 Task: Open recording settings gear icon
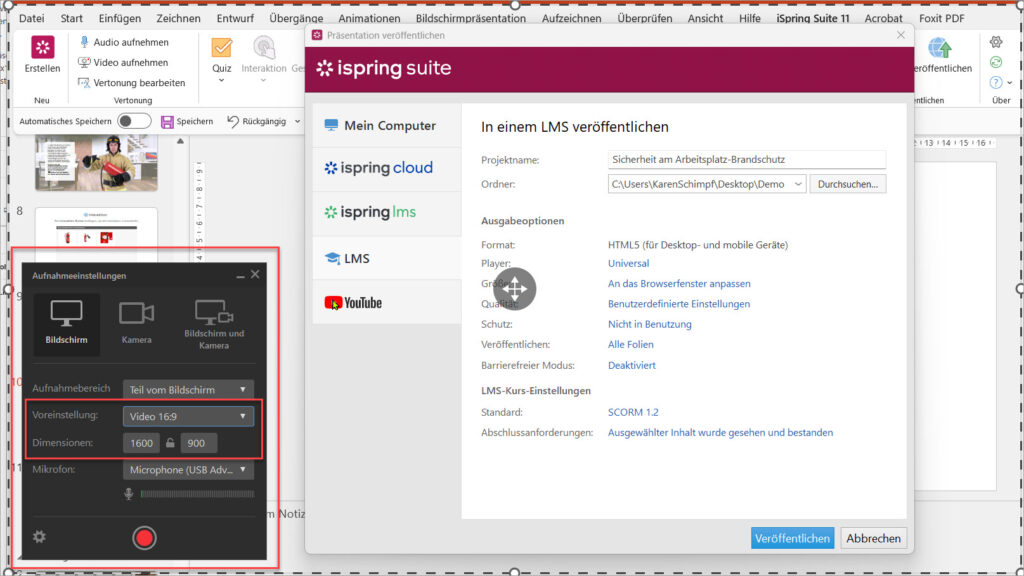click(39, 537)
